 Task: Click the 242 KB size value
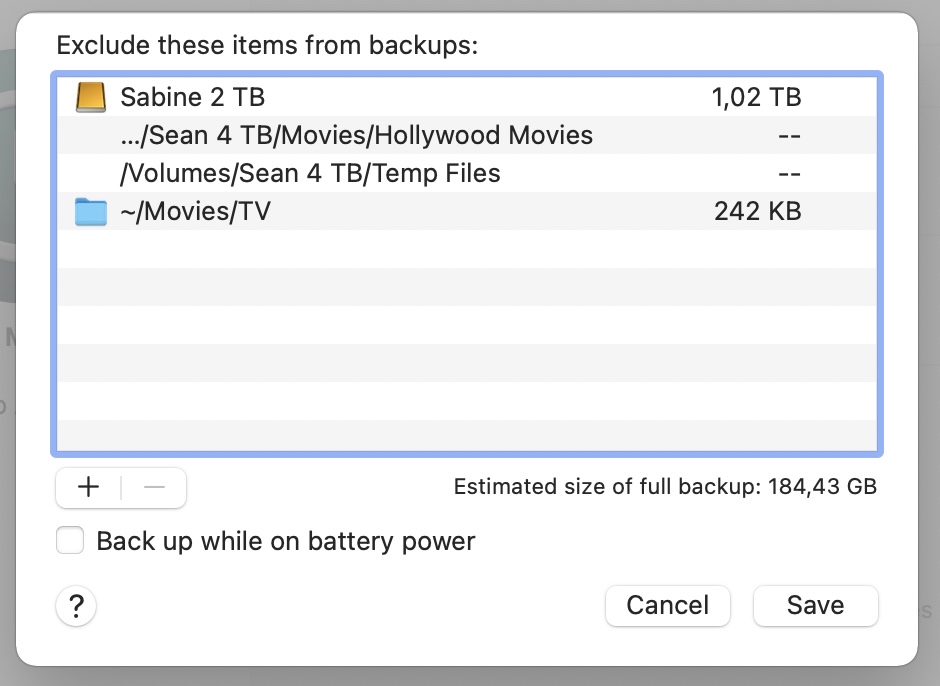click(x=757, y=211)
